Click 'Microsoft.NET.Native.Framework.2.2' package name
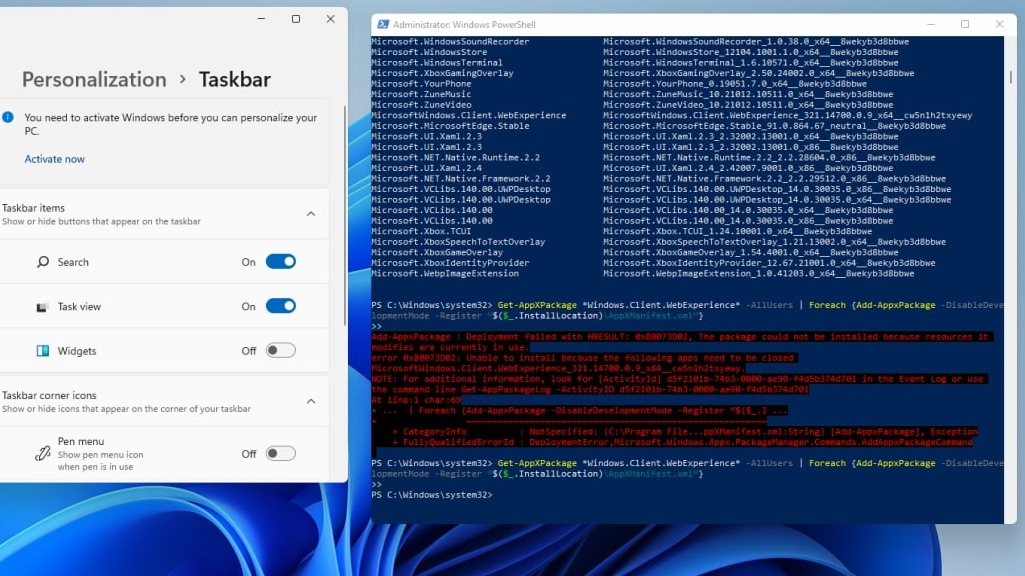 [x=461, y=178]
